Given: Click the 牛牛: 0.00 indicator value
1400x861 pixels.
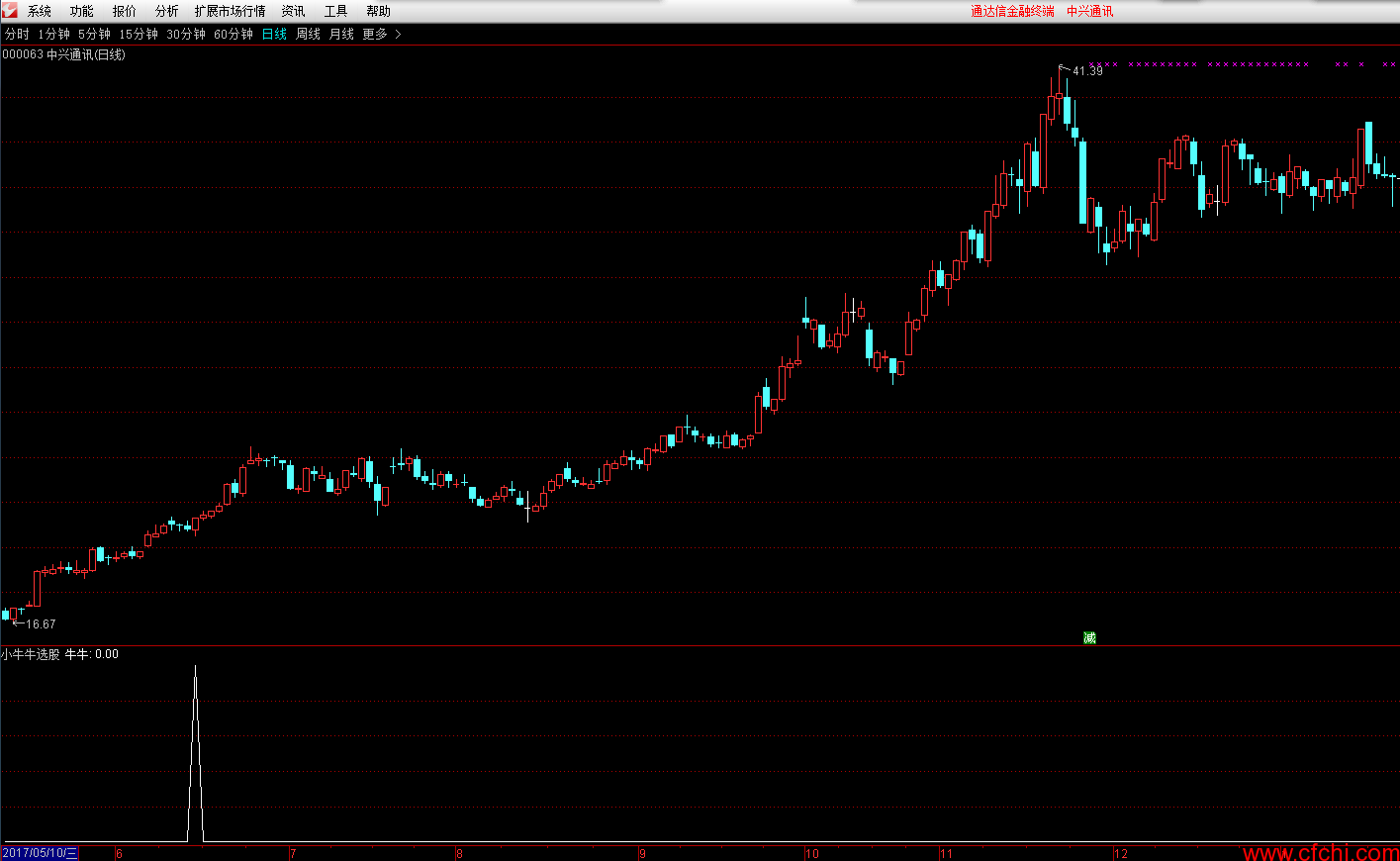Looking at the screenshot, I should coord(92,654).
